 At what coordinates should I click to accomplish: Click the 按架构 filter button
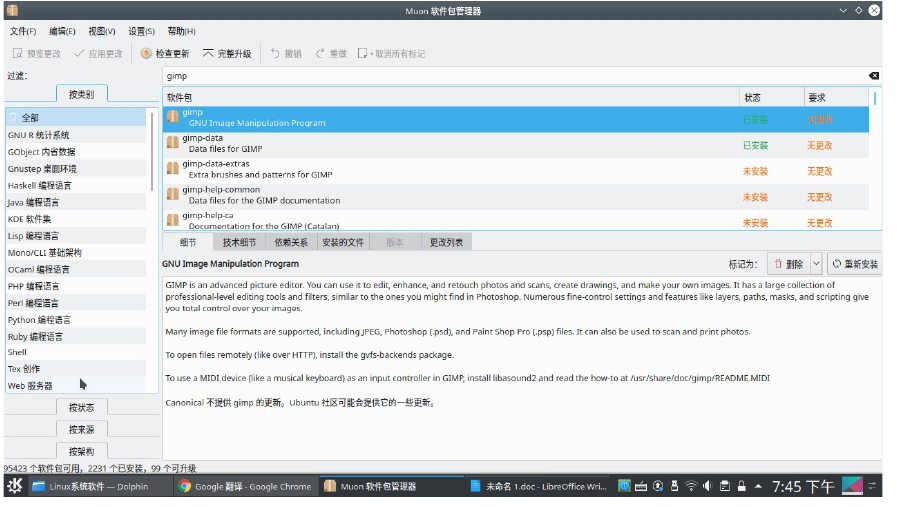81,451
